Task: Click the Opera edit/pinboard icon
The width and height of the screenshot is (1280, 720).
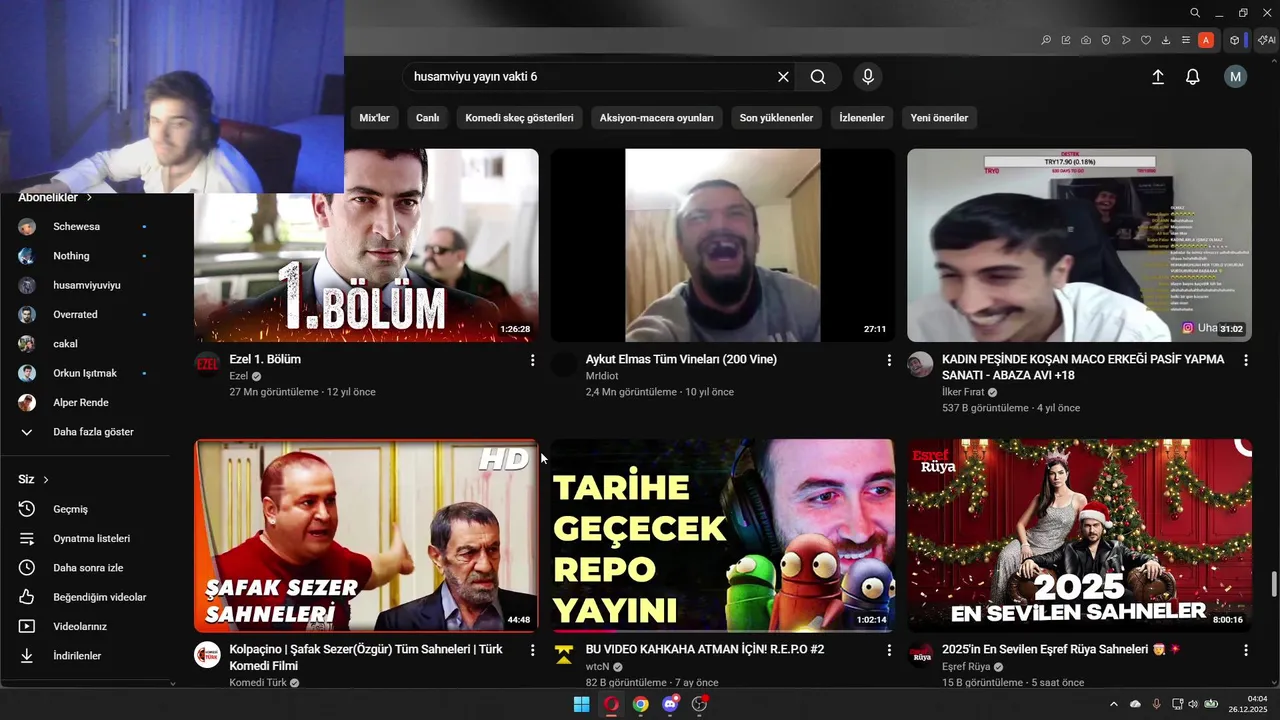Action: (1066, 40)
